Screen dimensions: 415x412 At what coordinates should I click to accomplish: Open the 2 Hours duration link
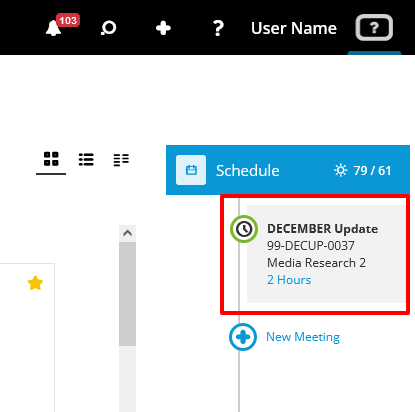coord(289,280)
